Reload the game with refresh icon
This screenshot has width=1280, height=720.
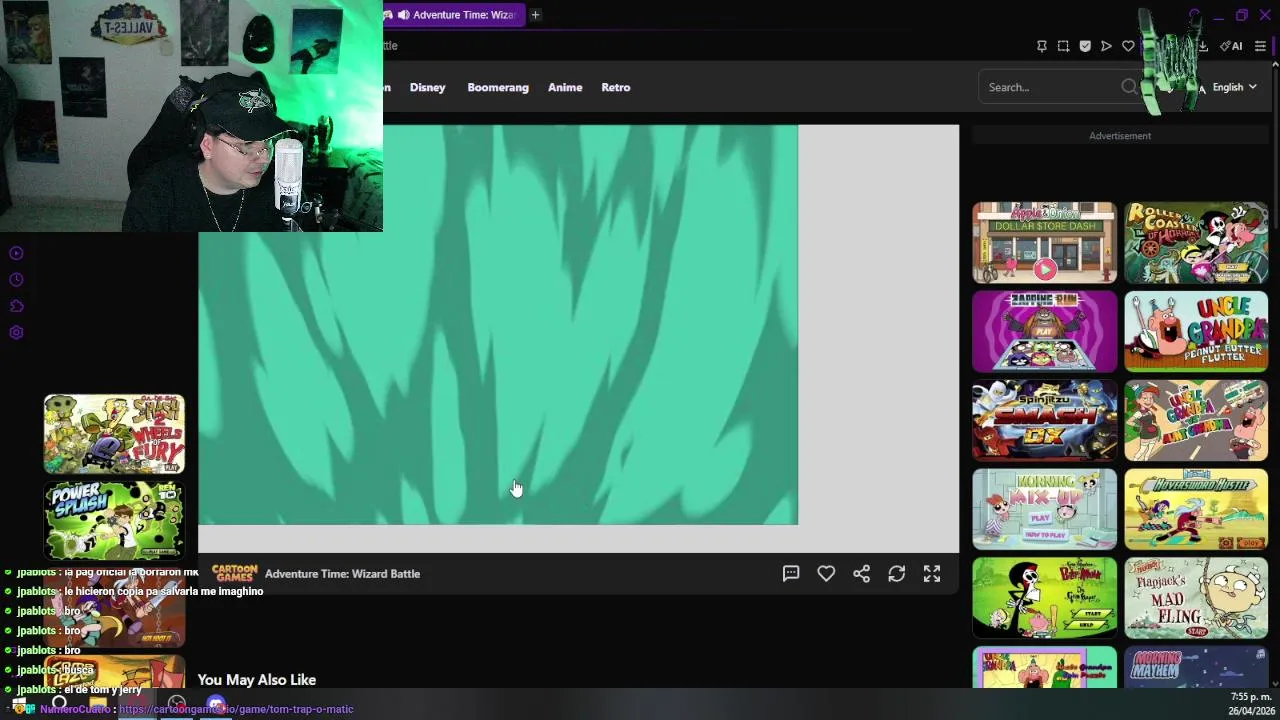(897, 574)
